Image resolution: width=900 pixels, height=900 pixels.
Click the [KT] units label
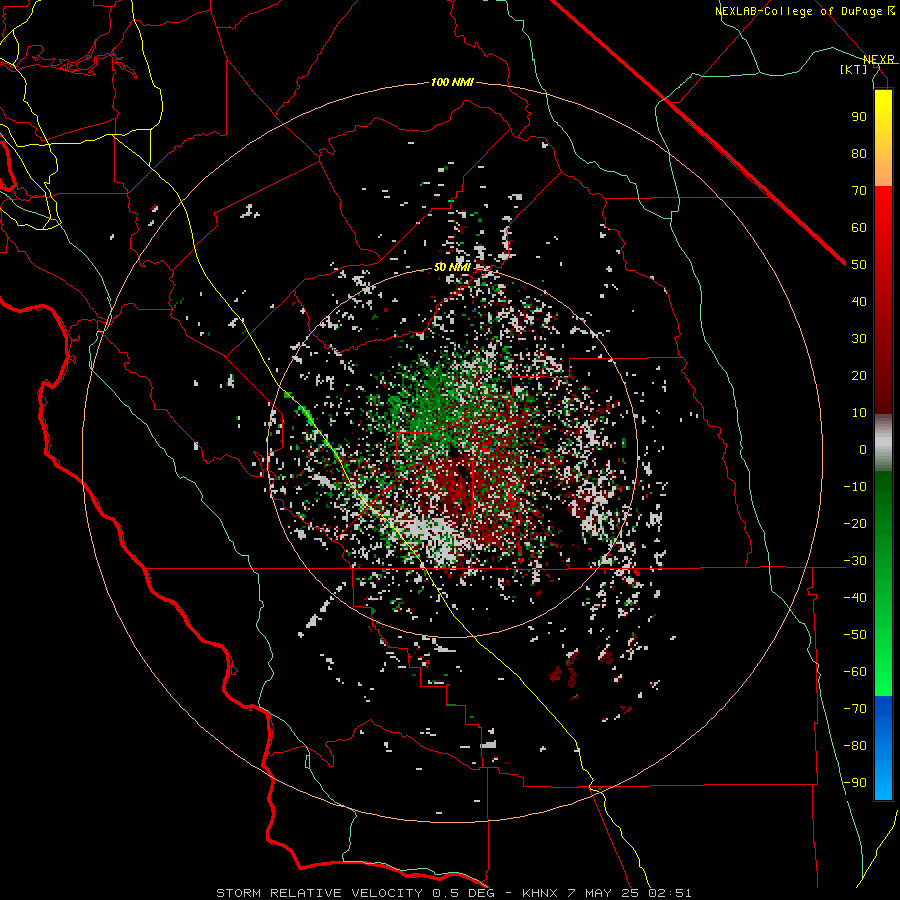pyautogui.click(x=854, y=69)
